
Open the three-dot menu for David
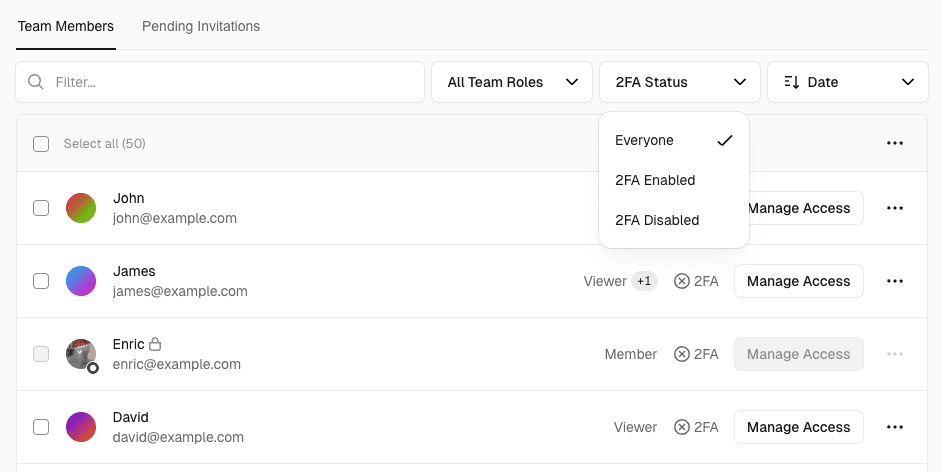point(895,427)
